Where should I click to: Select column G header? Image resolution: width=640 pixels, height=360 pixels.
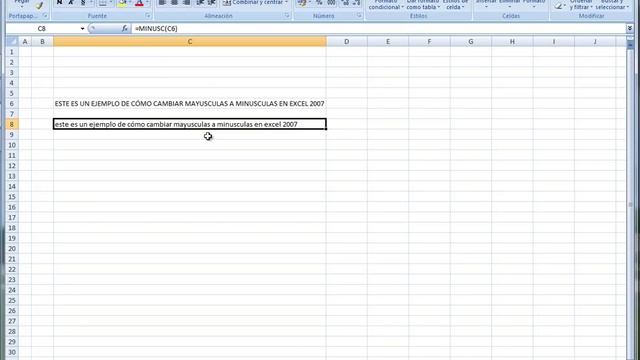[x=471, y=42]
